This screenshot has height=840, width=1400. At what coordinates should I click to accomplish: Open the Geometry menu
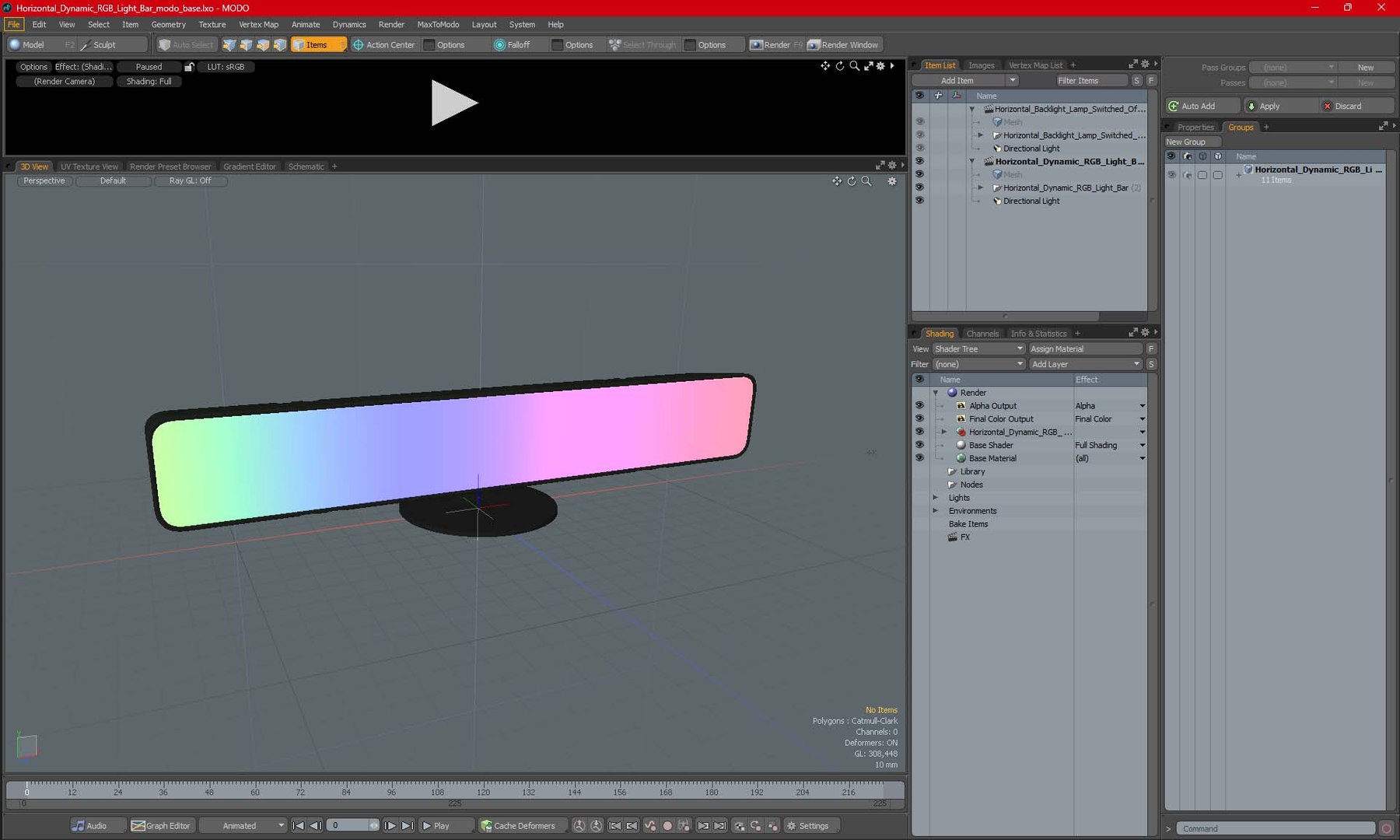[168, 24]
